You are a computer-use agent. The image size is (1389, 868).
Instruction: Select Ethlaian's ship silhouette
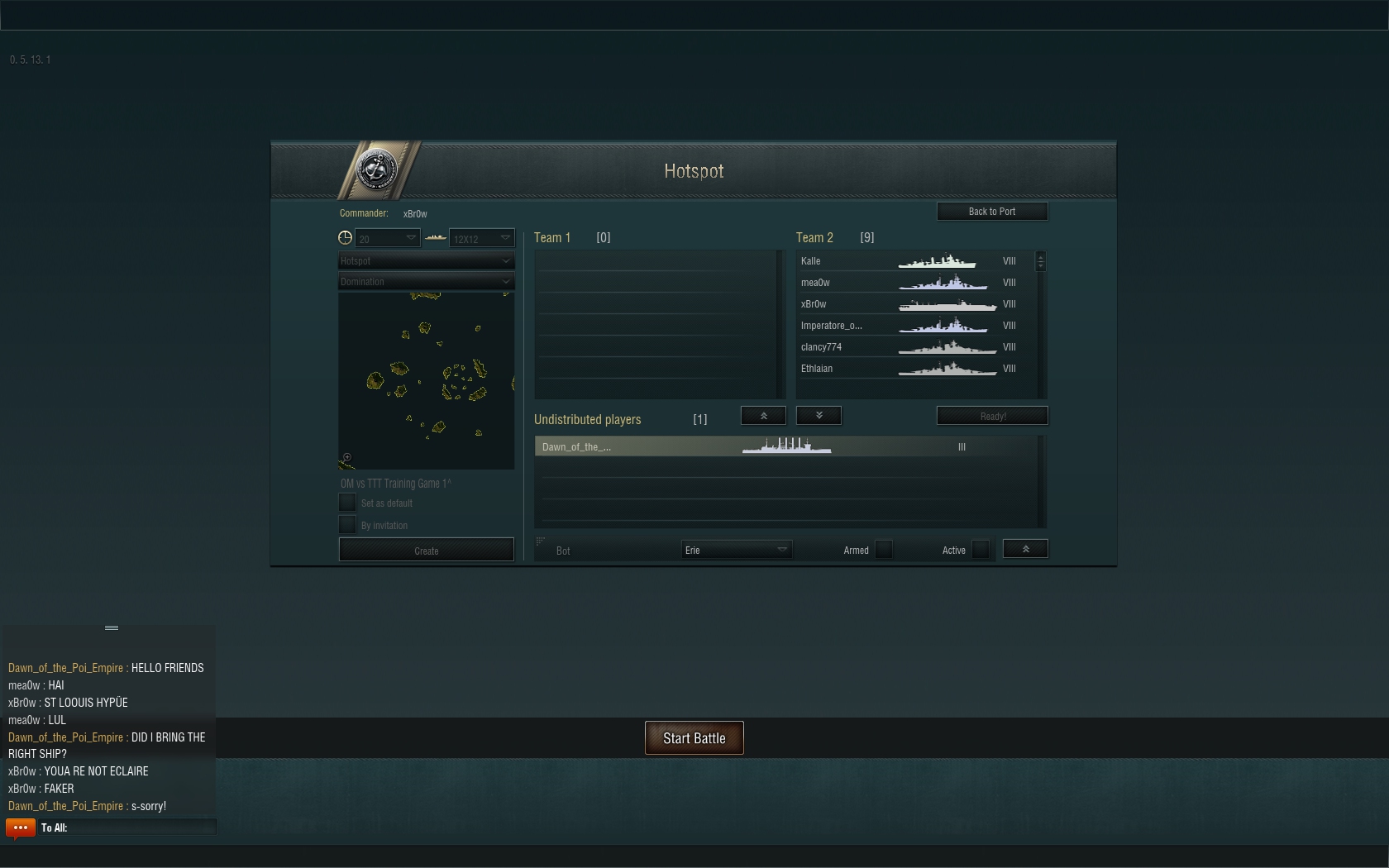coord(947,369)
